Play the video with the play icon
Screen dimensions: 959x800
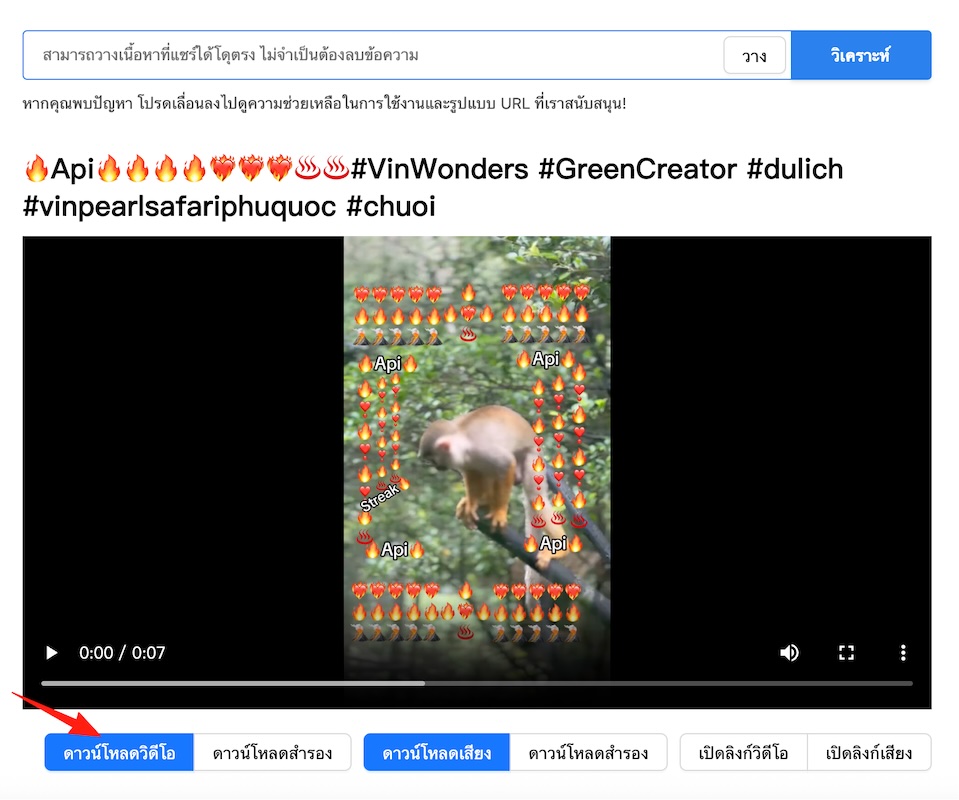tap(52, 653)
